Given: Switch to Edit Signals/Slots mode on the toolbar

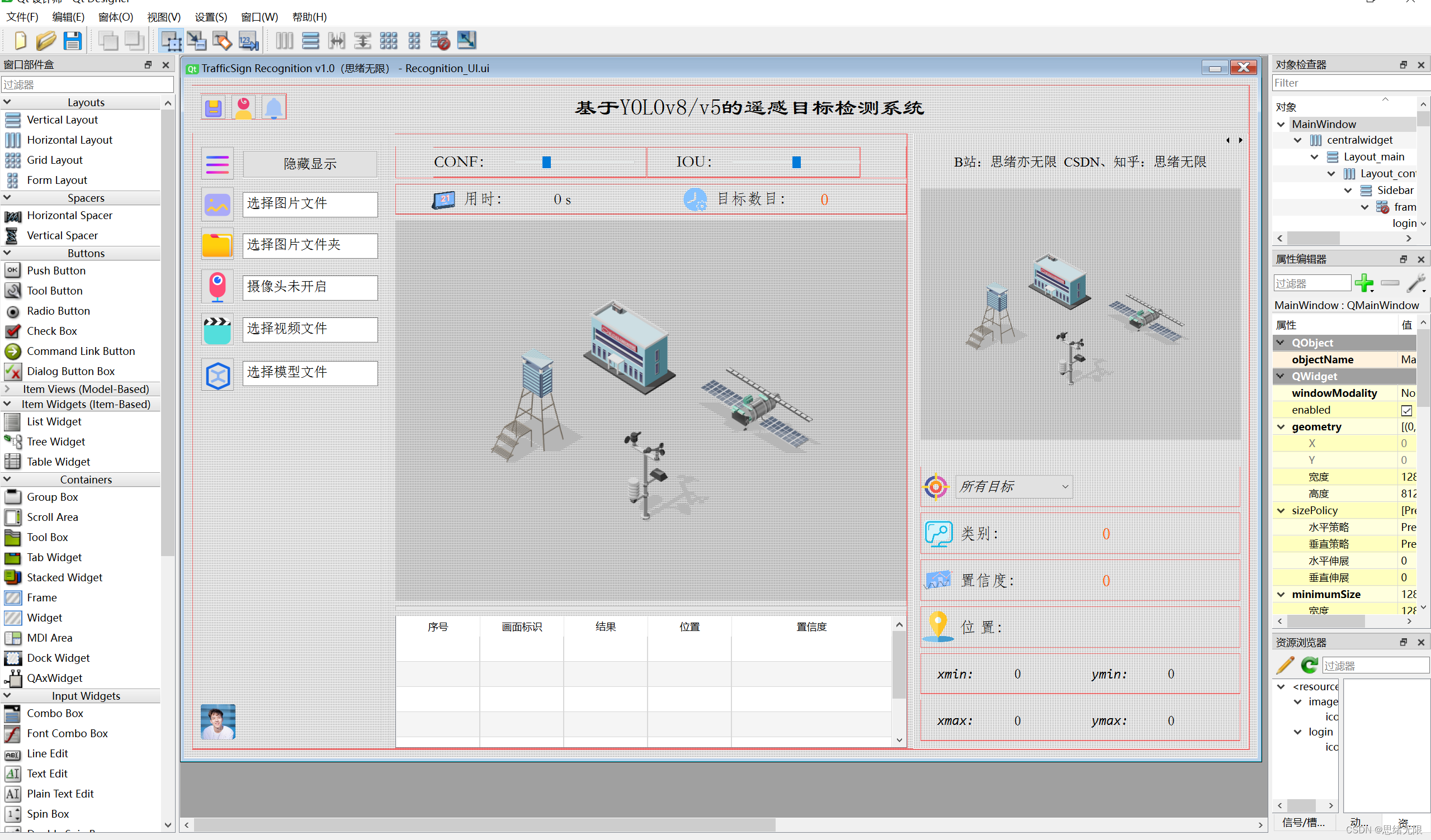Looking at the screenshot, I should 196,40.
